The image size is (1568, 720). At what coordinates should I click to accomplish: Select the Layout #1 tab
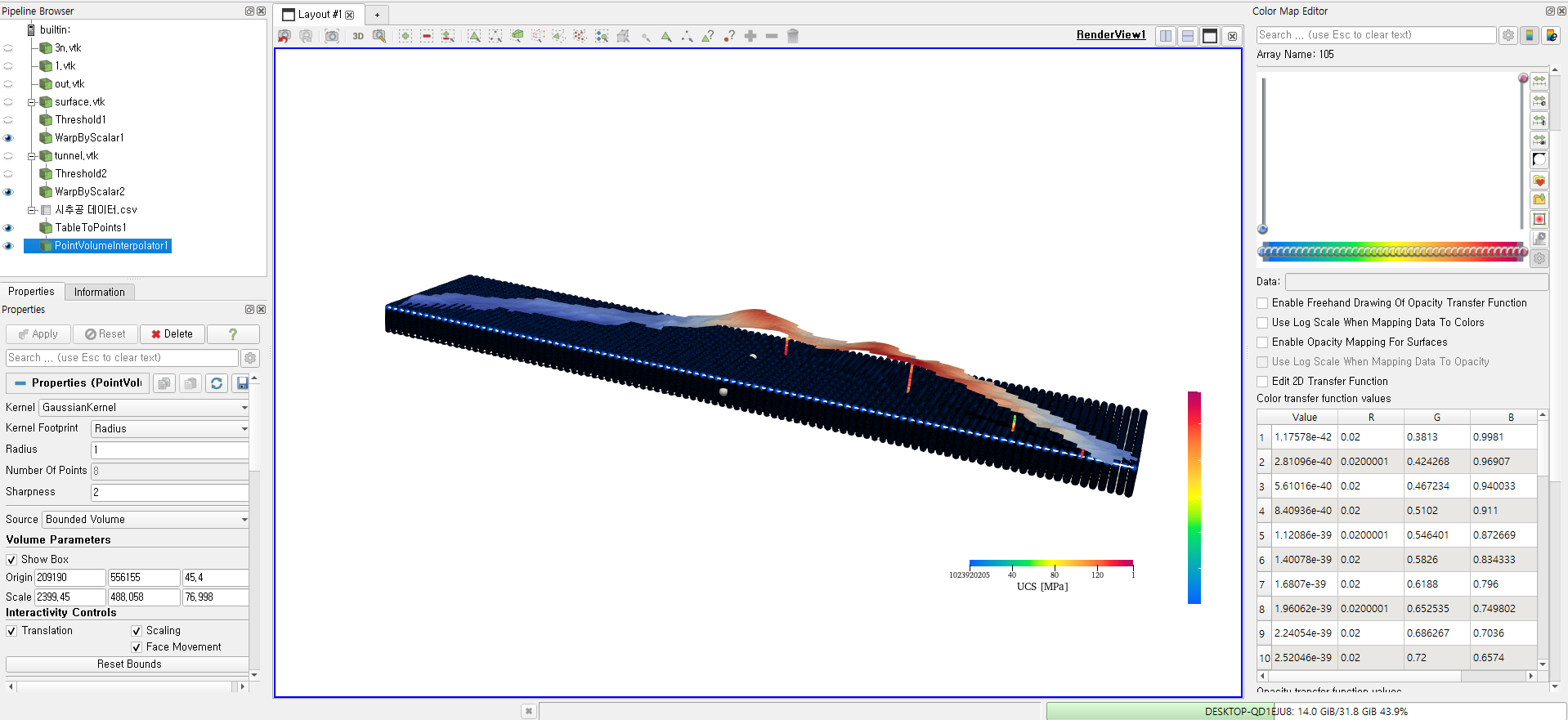tap(317, 15)
